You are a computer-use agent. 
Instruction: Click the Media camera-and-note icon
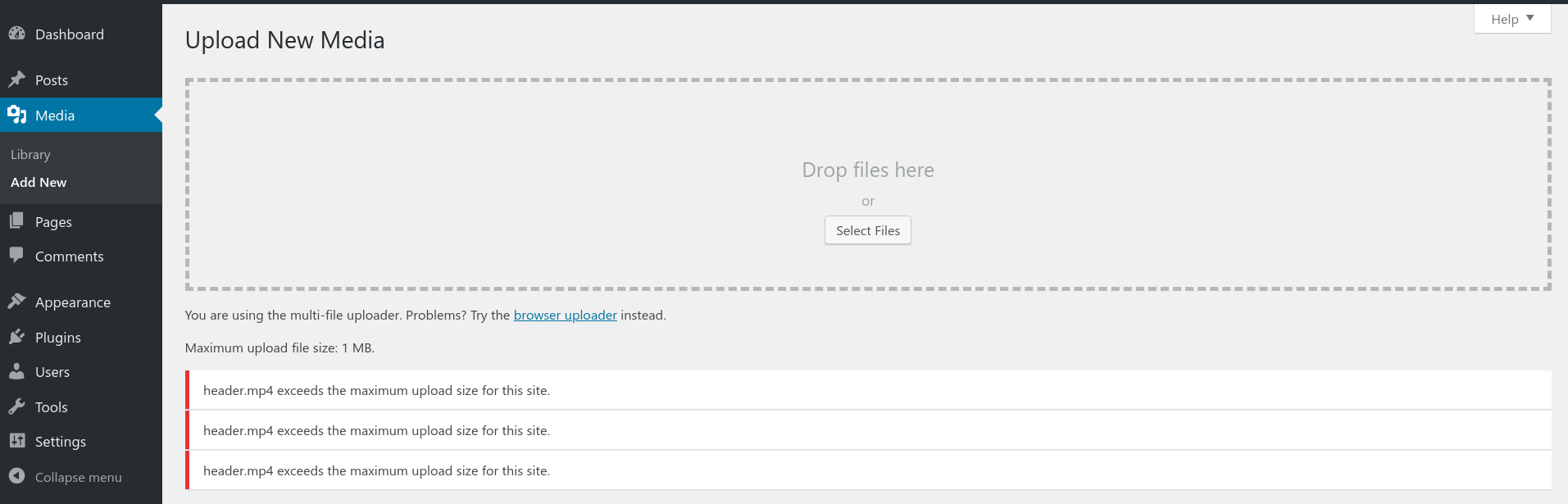pos(16,115)
